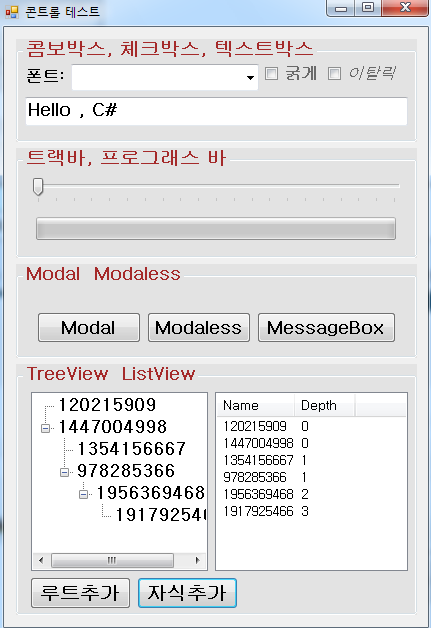Image resolution: width=431 pixels, height=628 pixels.
Task: Open the 폰트 combo box dropdown
Action: 250,77
